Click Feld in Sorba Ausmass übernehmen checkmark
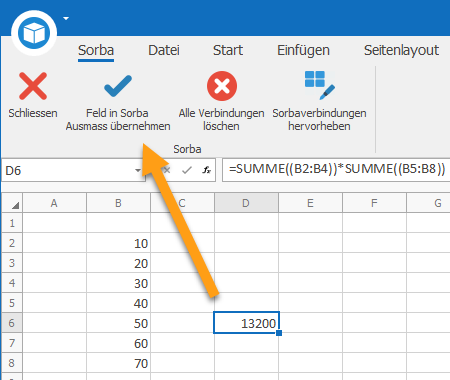 click(x=118, y=86)
